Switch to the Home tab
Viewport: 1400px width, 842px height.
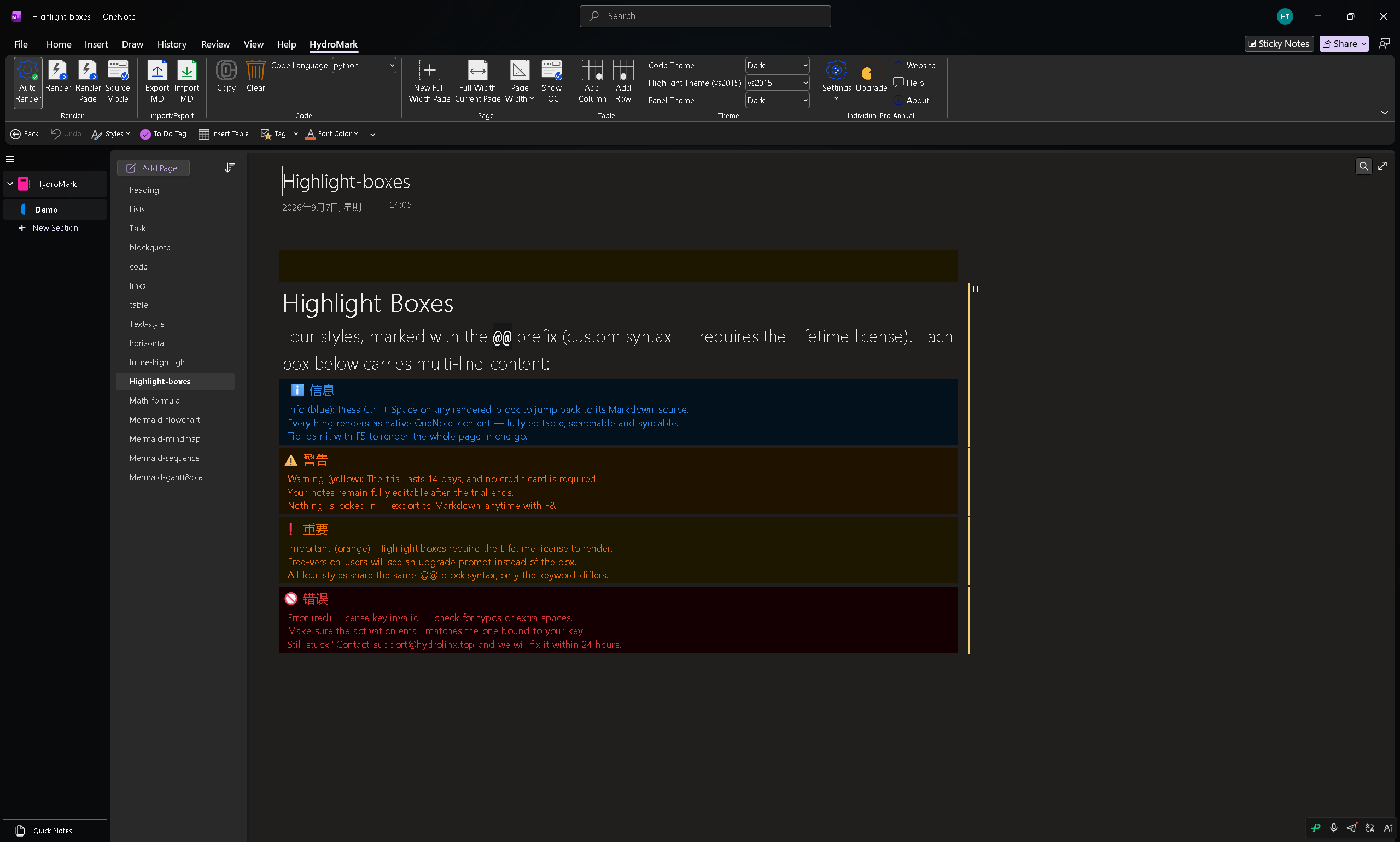pyautogui.click(x=59, y=44)
